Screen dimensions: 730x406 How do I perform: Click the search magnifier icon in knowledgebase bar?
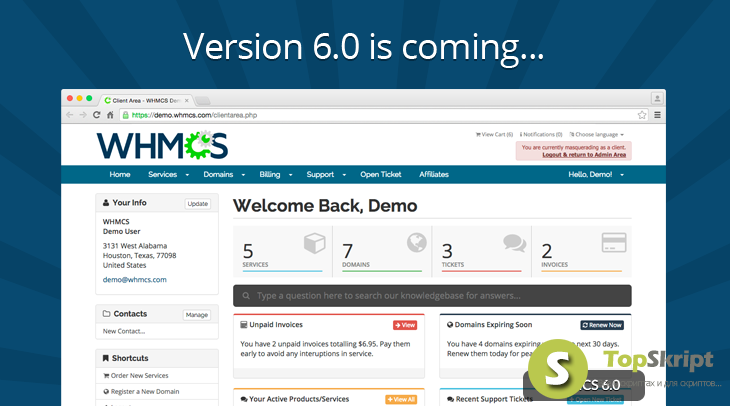(x=246, y=296)
